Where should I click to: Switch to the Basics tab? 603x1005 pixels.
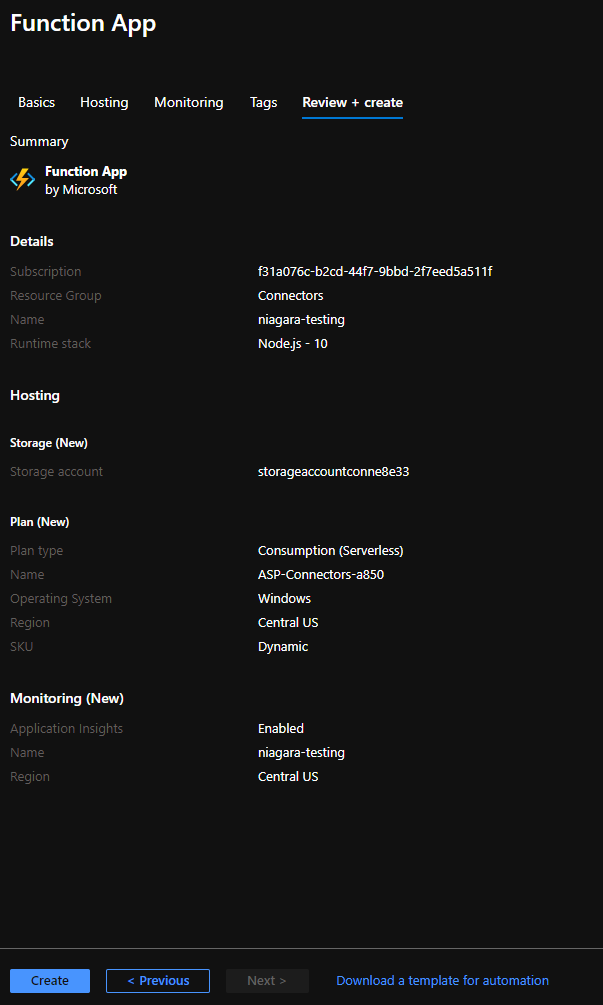click(37, 102)
